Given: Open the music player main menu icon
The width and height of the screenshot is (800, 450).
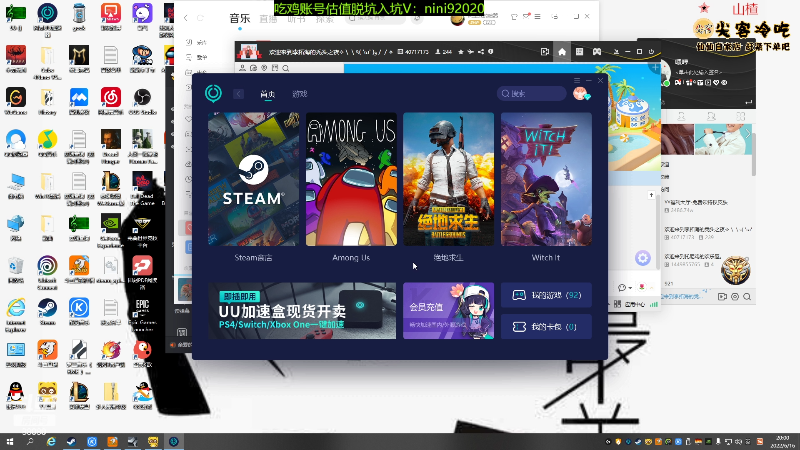Looking at the screenshot, I should tap(537, 17).
